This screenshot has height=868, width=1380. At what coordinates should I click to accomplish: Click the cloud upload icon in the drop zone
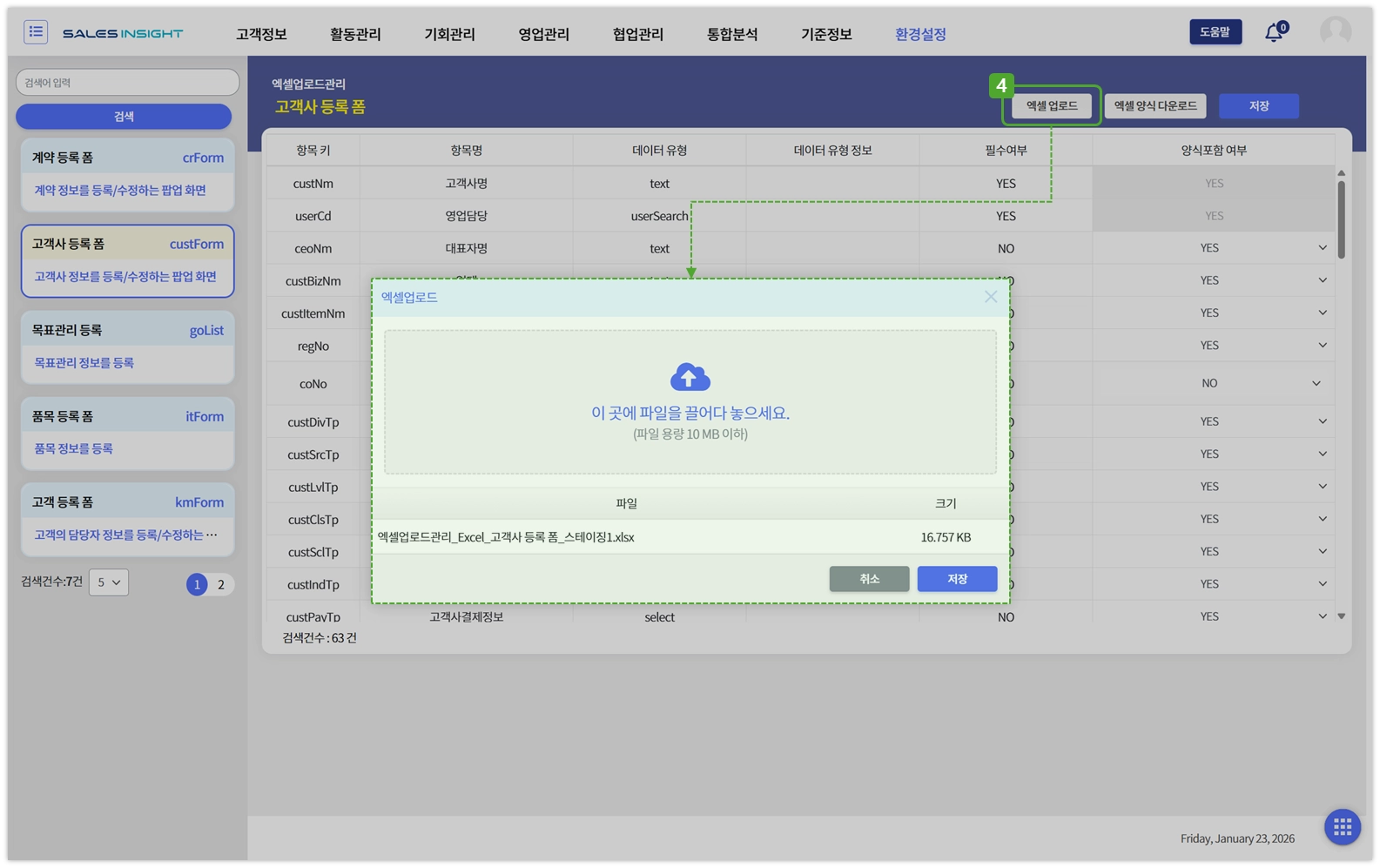690,377
